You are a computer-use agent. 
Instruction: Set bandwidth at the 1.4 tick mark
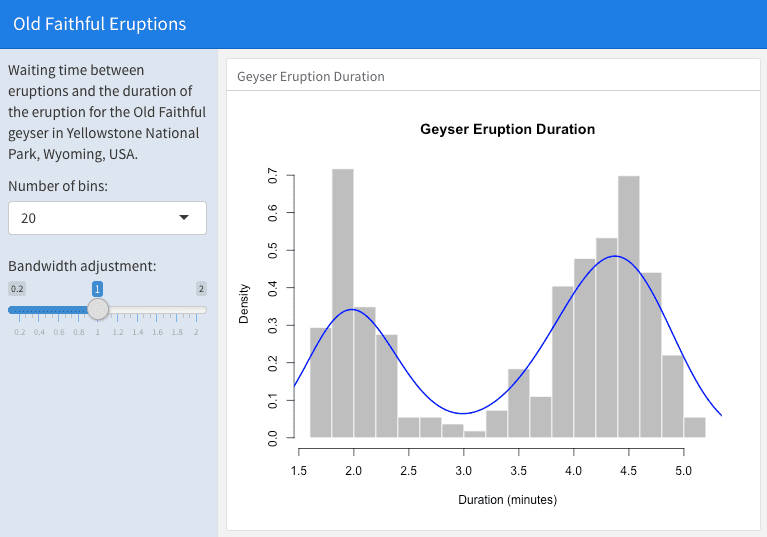pos(137,310)
